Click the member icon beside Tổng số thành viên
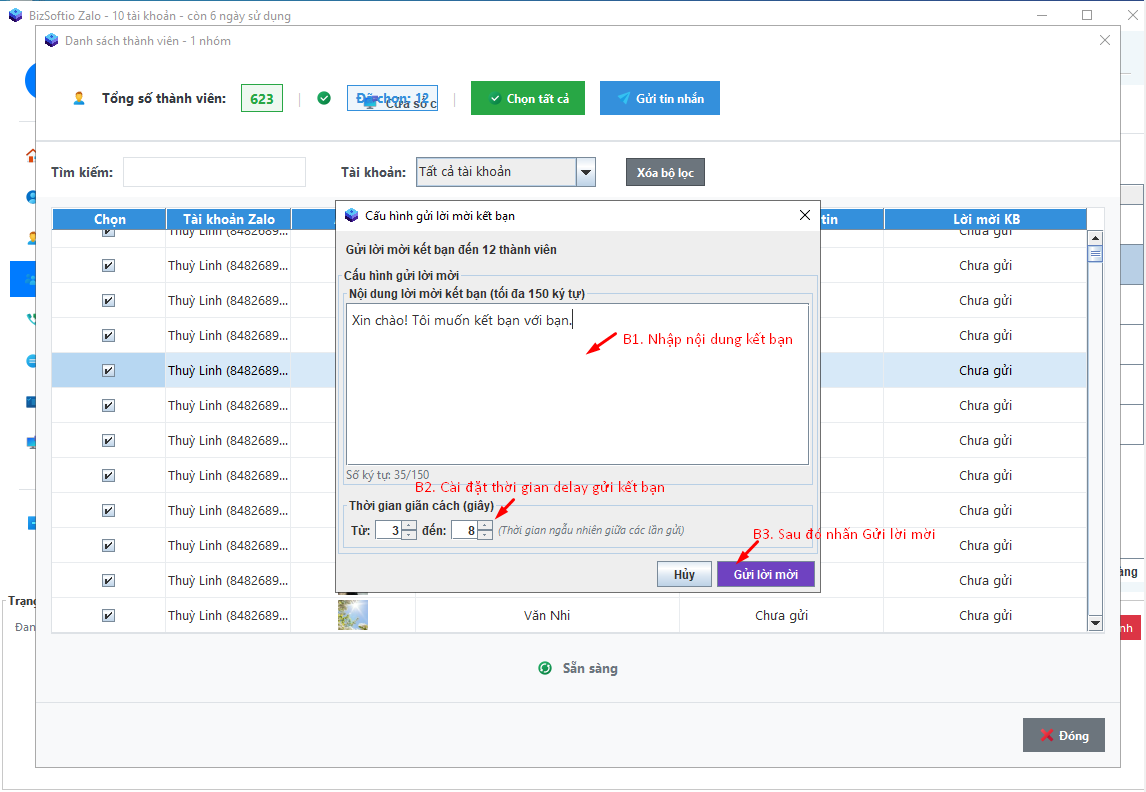The image size is (1146, 792). 79,98
